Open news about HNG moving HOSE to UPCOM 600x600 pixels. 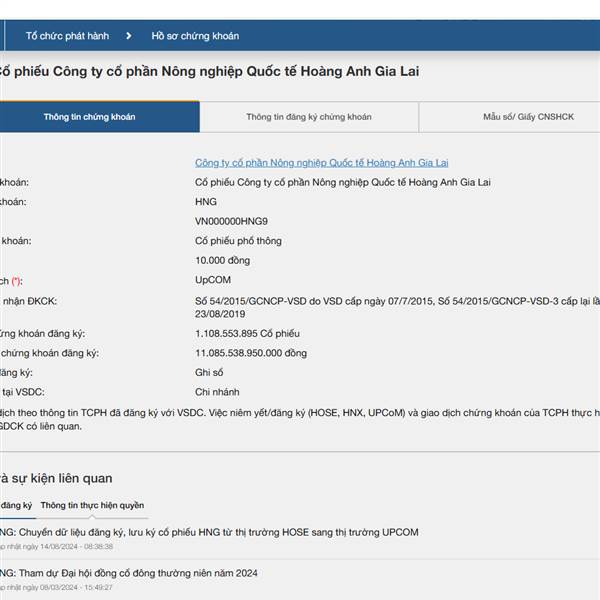click(x=209, y=532)
